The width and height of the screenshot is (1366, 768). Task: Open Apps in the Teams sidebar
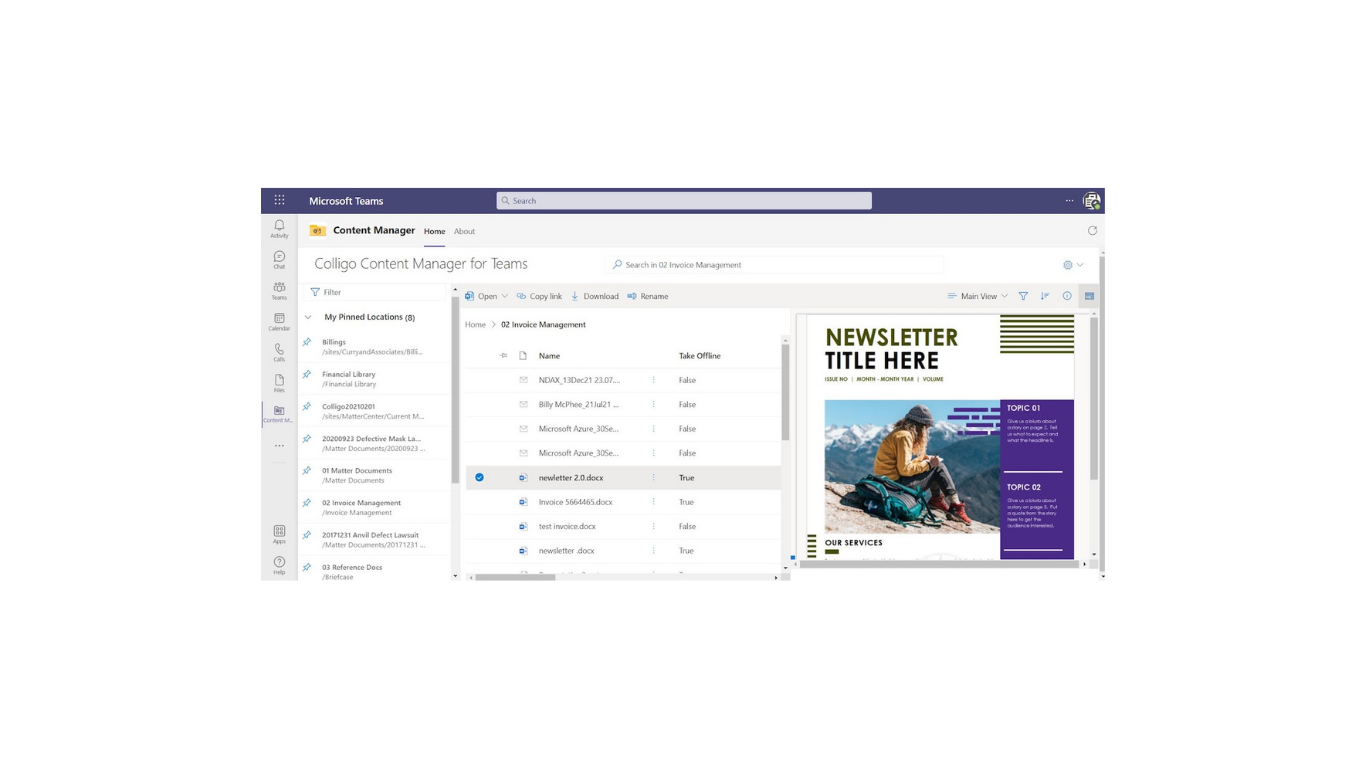coord(279,534)
